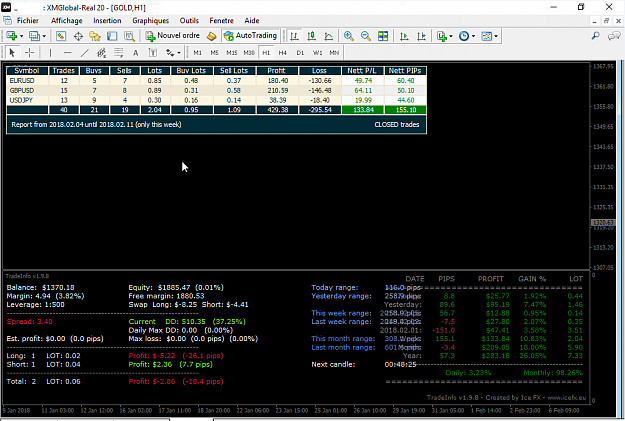The height and width of the screenshot is (421, 625).
Task: Zoom in on the chart
Action: click(349, 36)
